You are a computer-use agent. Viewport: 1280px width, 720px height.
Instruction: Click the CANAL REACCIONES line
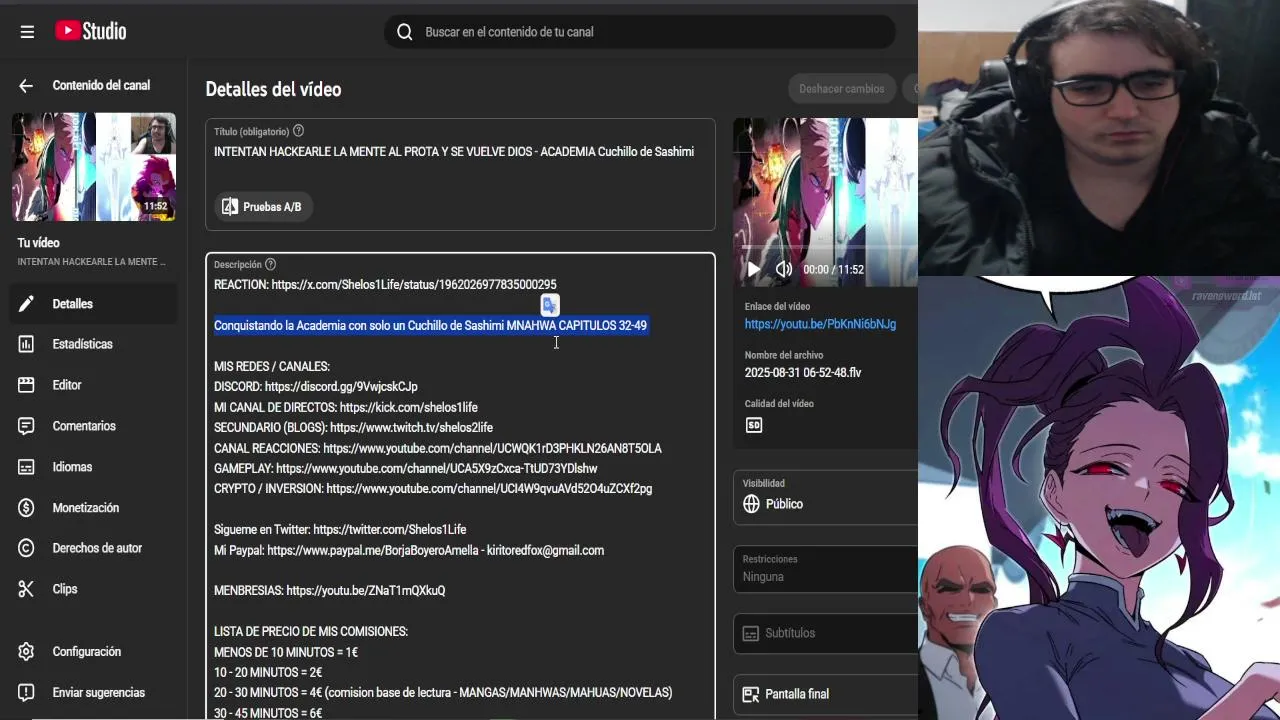click(x=438, y=449)
